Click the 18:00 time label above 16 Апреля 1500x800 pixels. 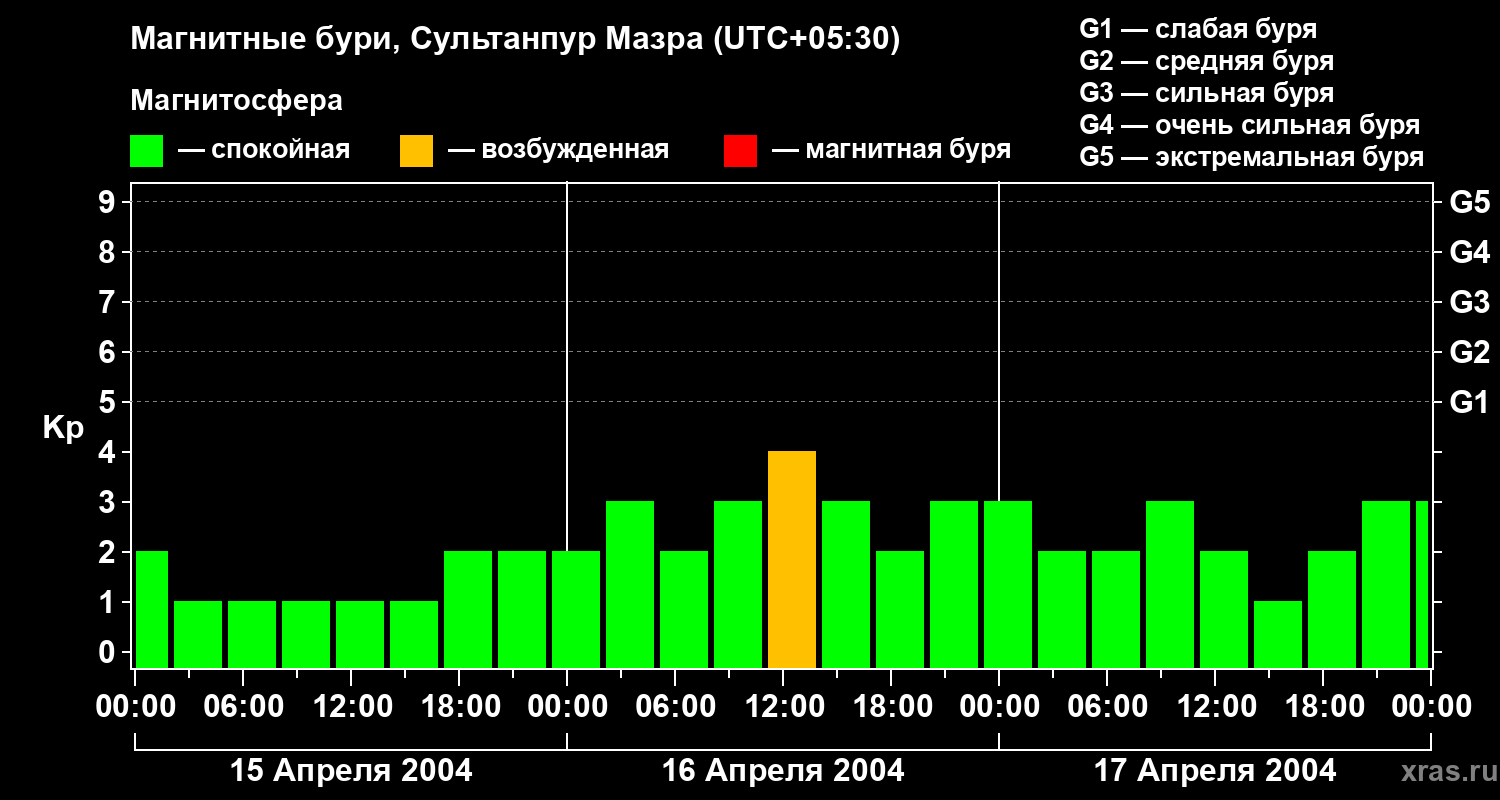(x=891, y=707)
